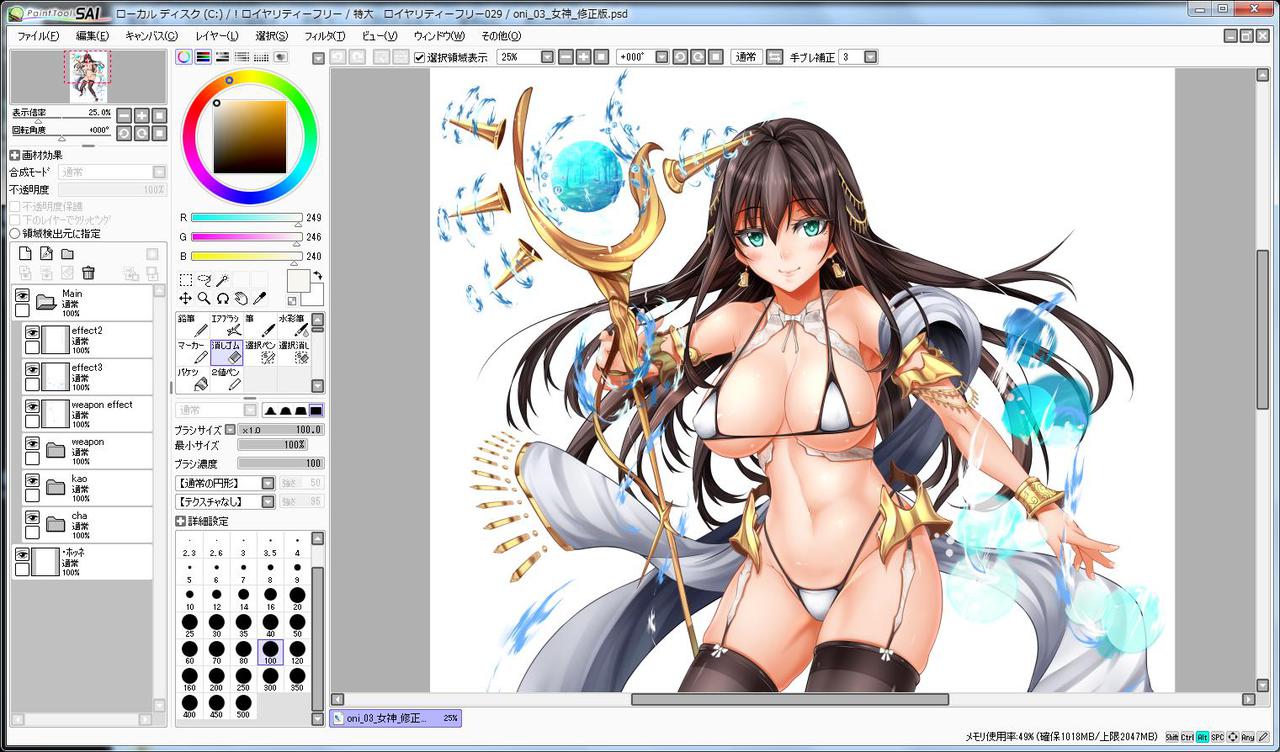Show the color wheel panel
Viewport: 1280px width, 752px height.
point(184,57)
